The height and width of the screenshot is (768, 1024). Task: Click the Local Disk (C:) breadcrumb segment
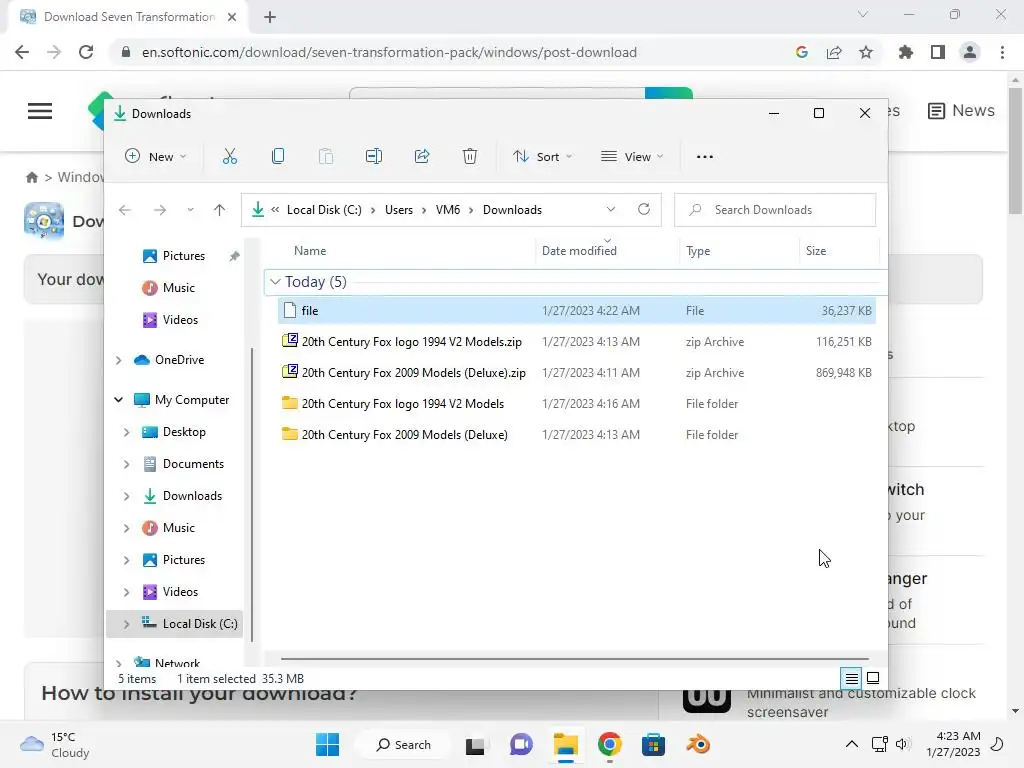tap(324, 210)
